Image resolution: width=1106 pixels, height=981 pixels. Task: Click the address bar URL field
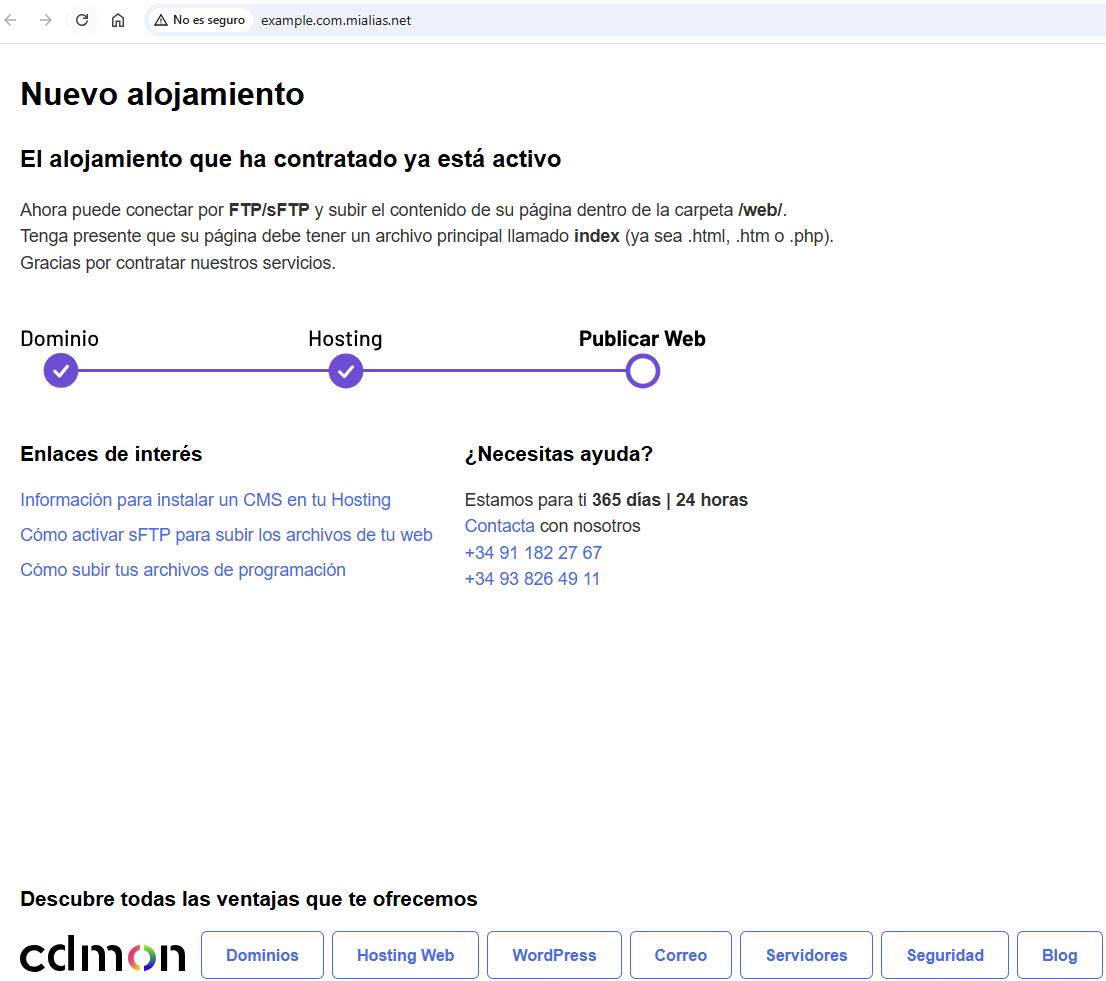click(x=600, y=20)
